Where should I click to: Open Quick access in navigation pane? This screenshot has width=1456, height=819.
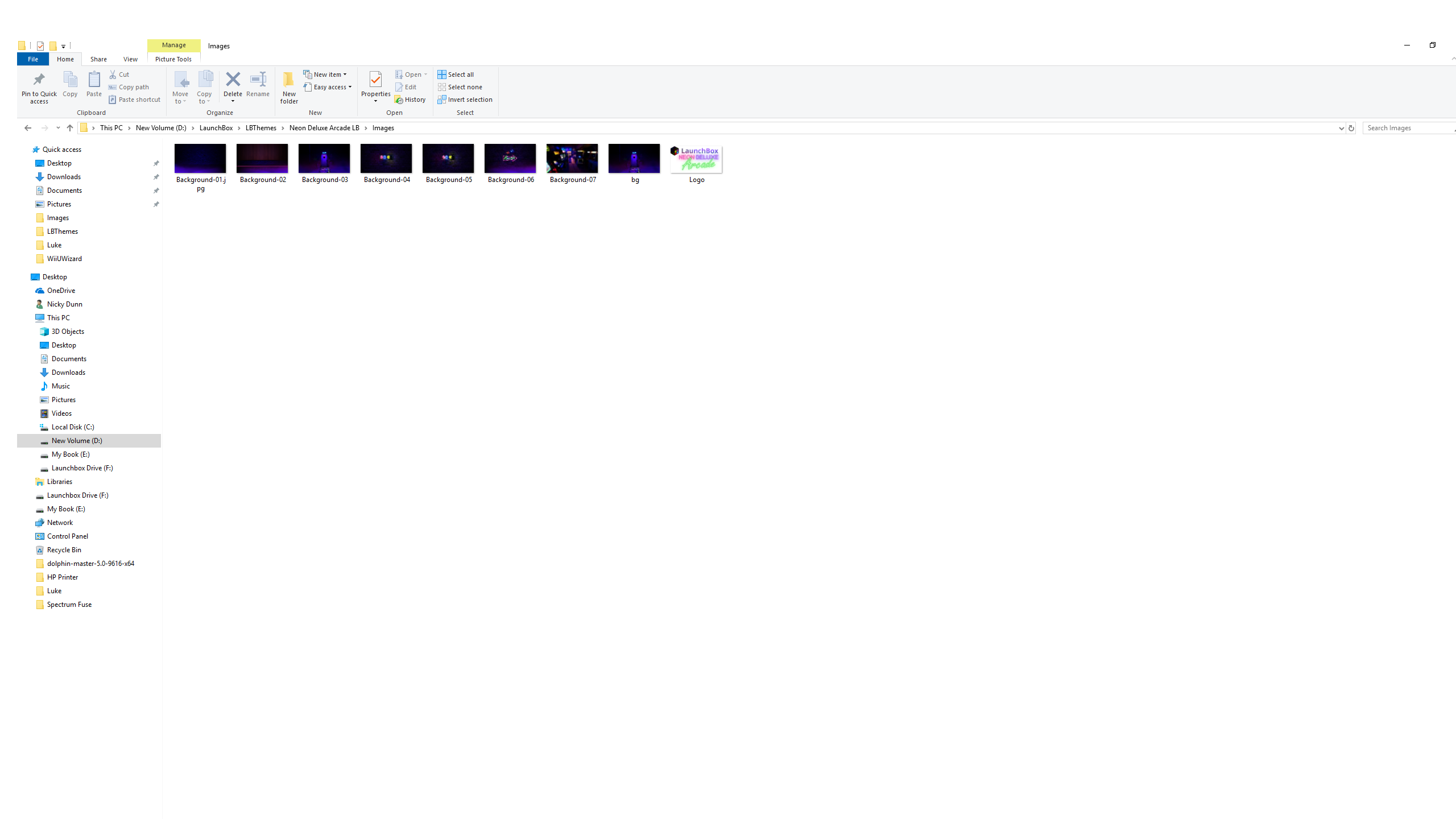click(61, 150)
